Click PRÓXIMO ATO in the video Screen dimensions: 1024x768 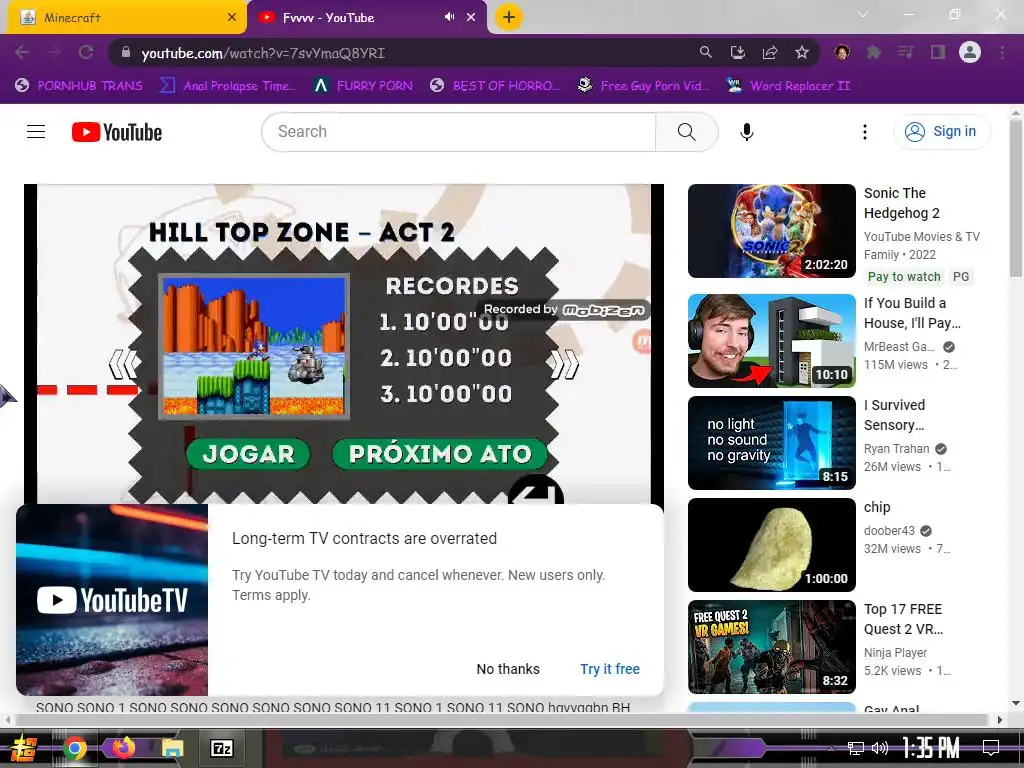[x=440, y=454]
